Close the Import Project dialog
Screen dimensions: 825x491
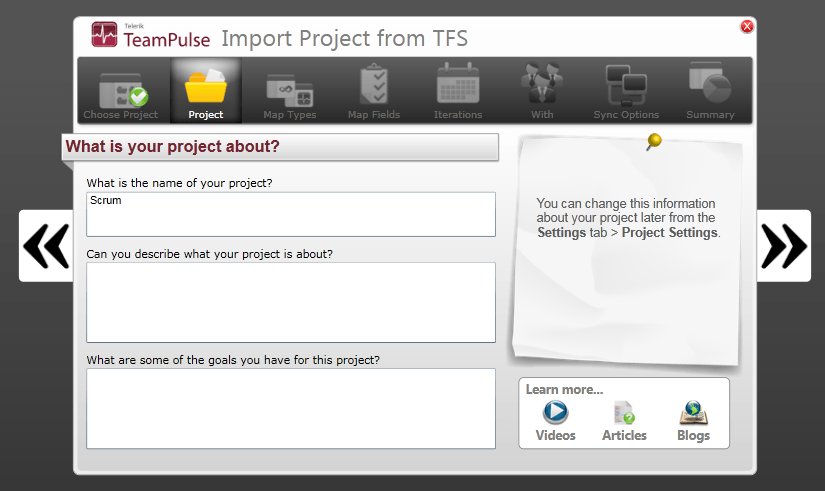click(747, 27)
